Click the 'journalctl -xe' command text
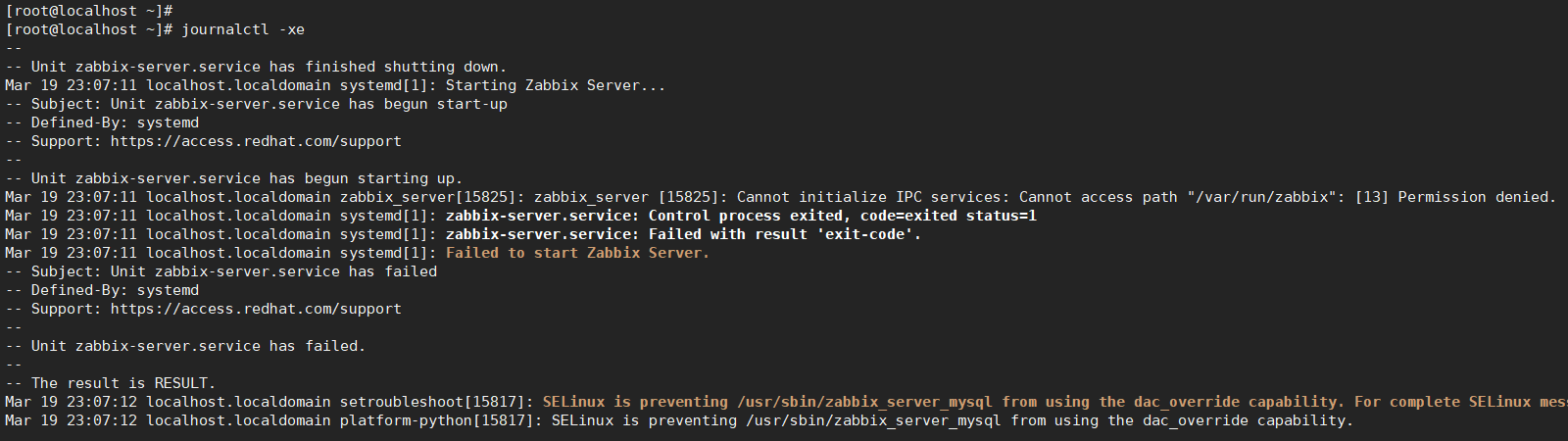This screenshot has height=441, width=1568. coord(243,29)
